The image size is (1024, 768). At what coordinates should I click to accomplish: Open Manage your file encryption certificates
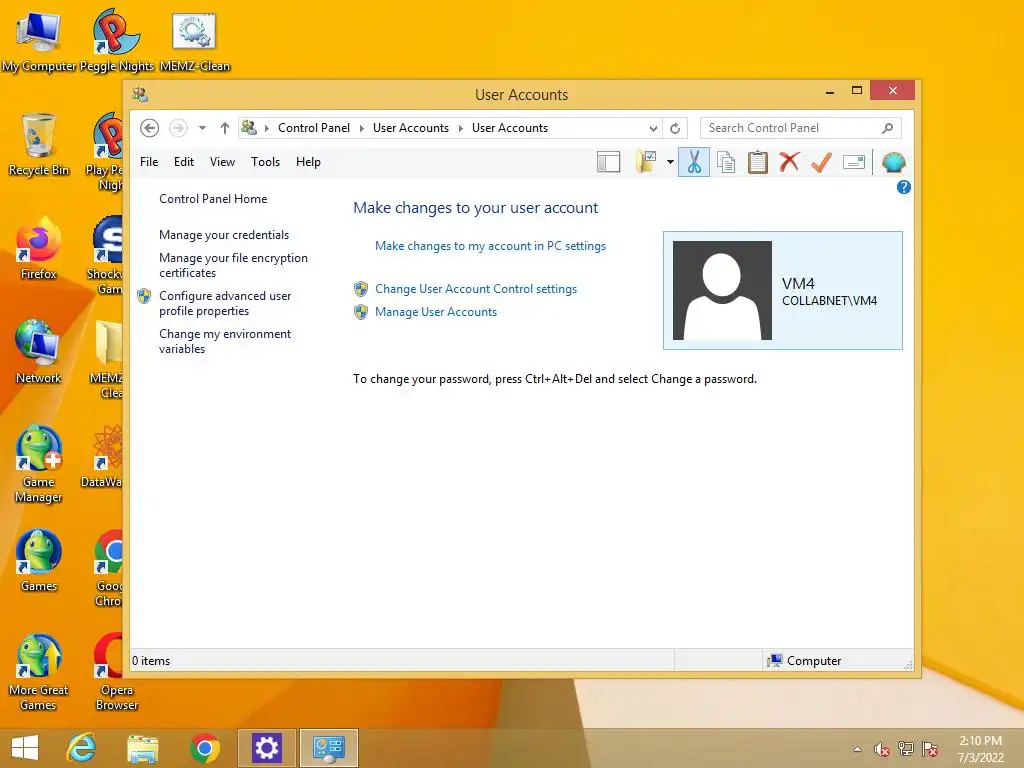click(x=233, y=265)
